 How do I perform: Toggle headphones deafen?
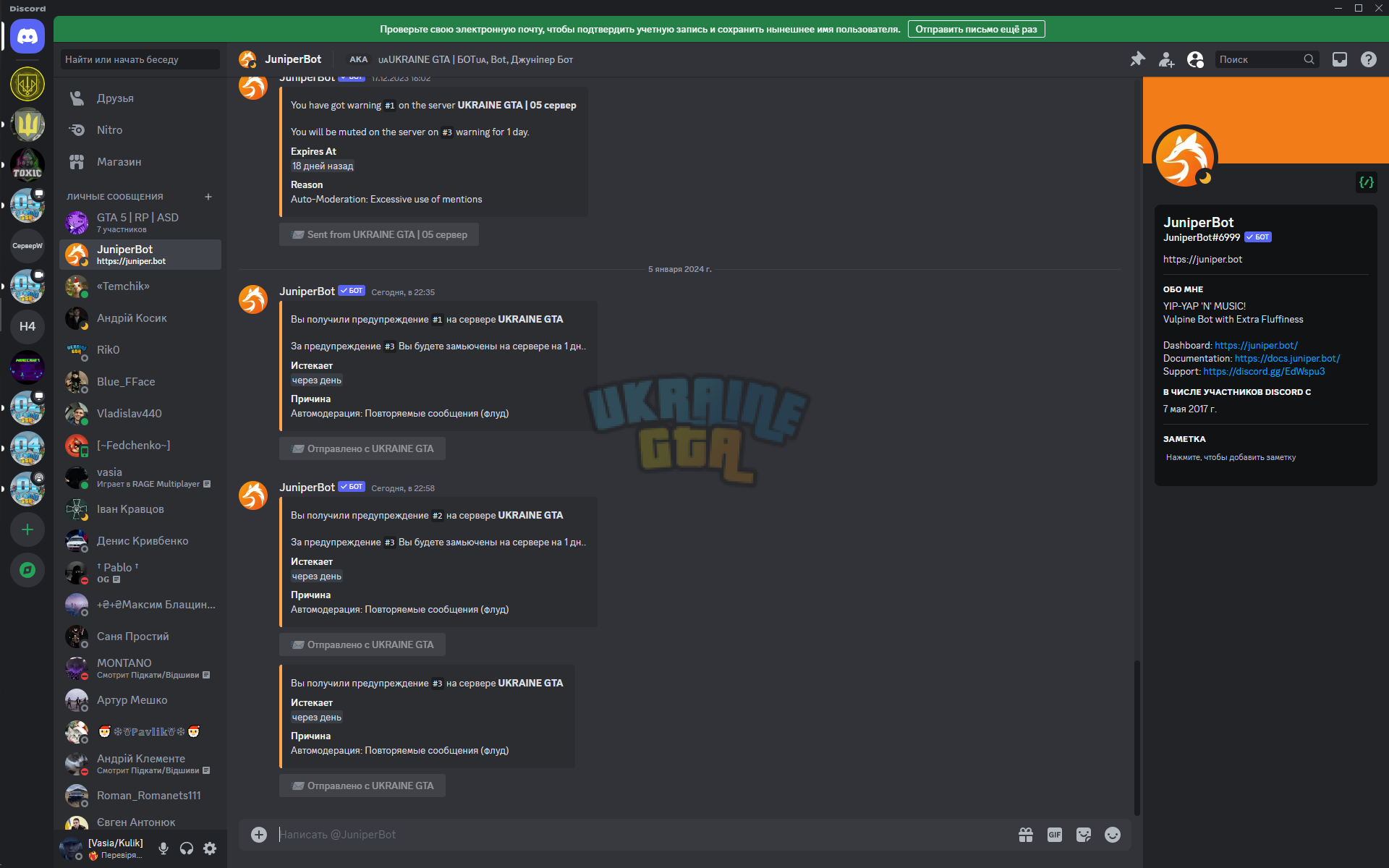(187, 848)
